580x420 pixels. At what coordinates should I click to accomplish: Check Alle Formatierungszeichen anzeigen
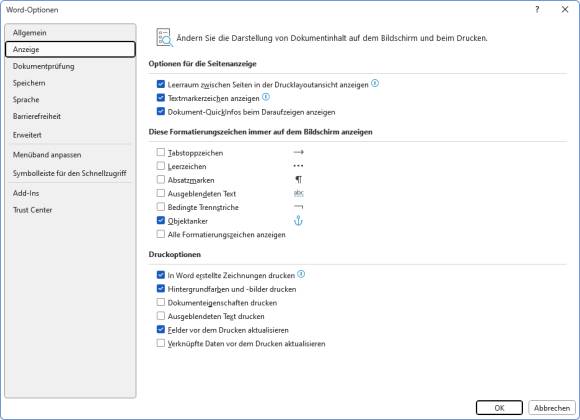161,234
